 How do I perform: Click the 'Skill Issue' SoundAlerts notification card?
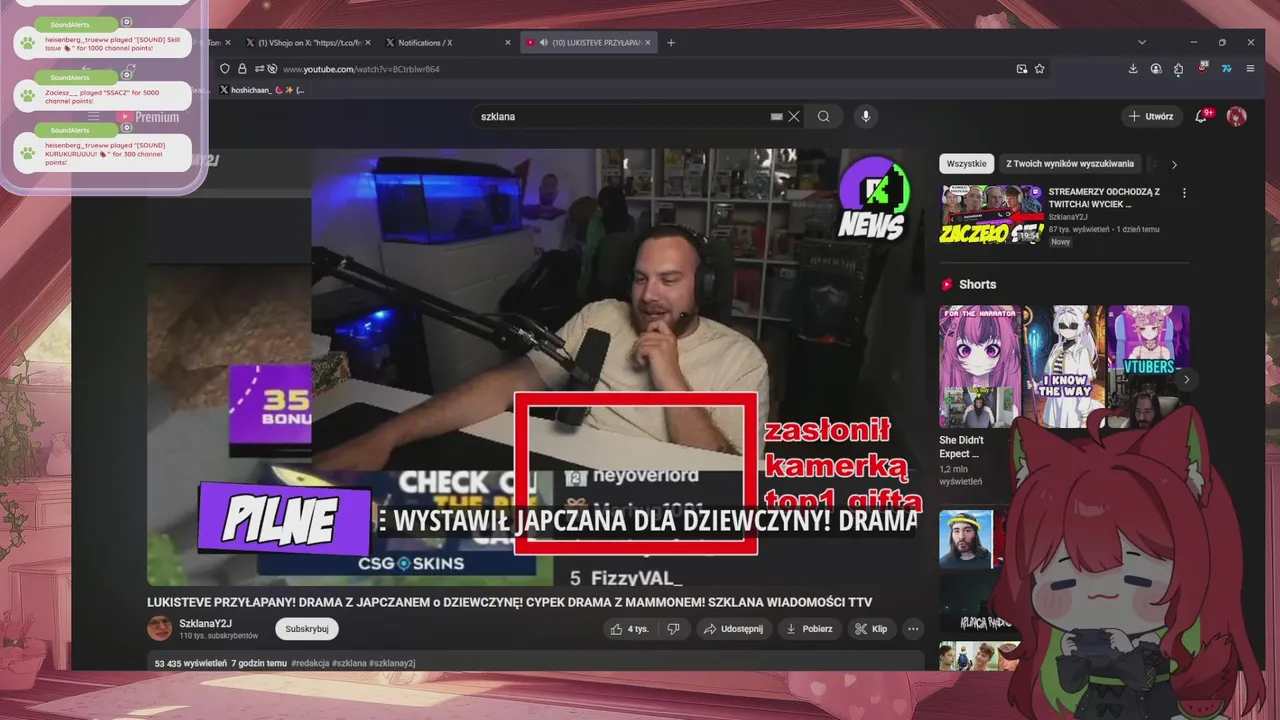[103, 42]
